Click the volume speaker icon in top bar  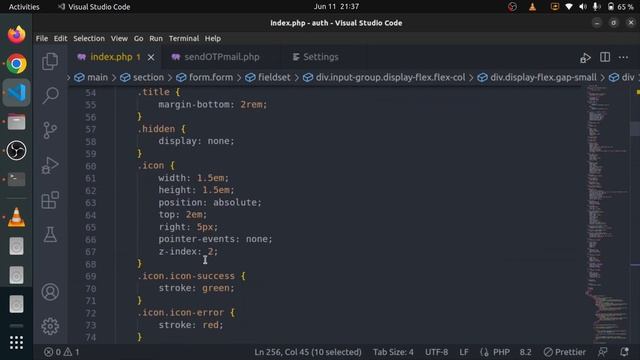coord(582,7)
